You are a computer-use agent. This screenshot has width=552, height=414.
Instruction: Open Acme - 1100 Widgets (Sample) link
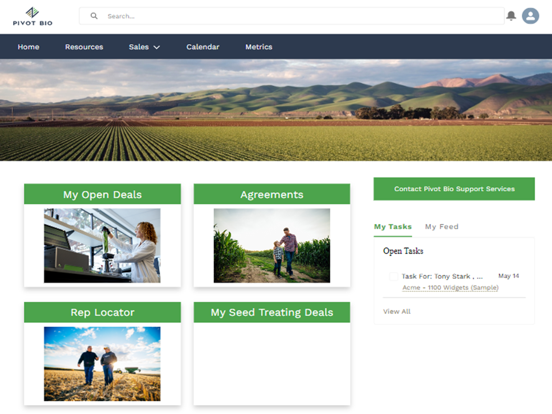pyautogui.click(x=451, y=288)
